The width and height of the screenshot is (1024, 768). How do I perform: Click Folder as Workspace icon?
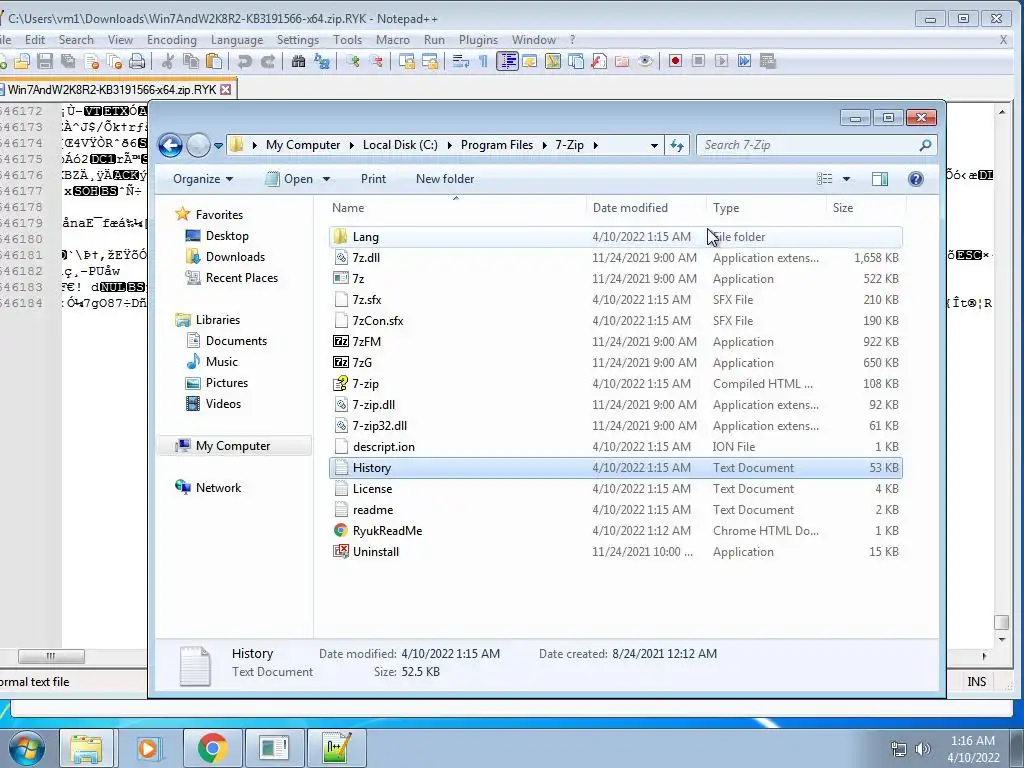[622, 61]
